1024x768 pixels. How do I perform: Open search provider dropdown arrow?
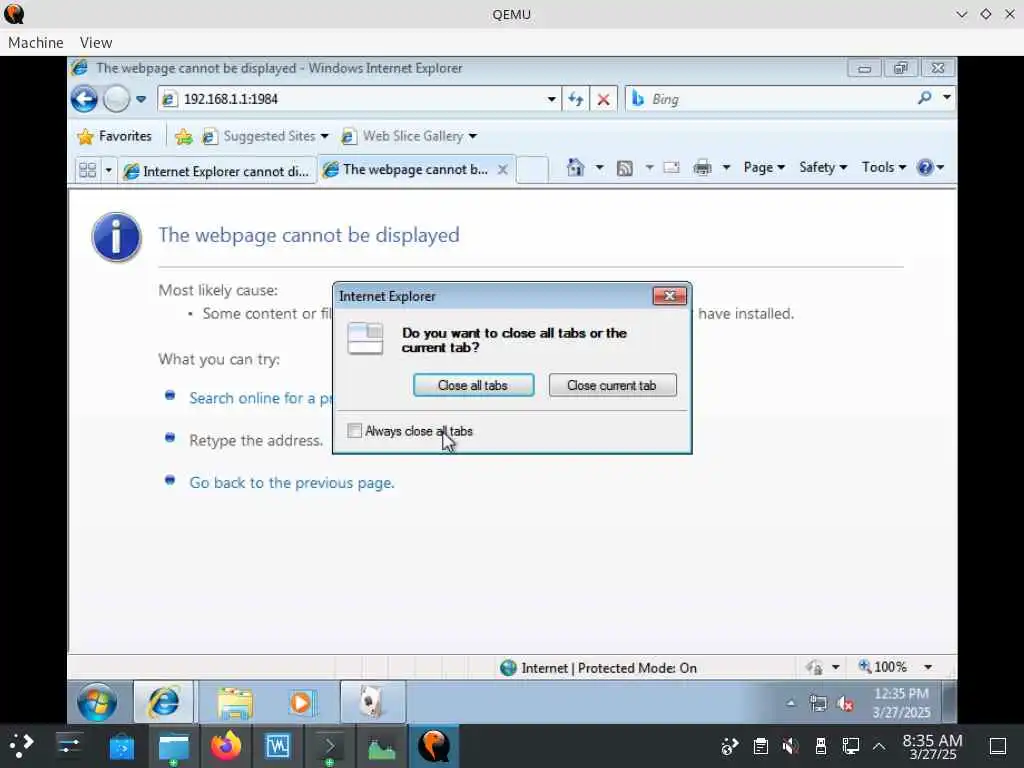coord(947,98)
